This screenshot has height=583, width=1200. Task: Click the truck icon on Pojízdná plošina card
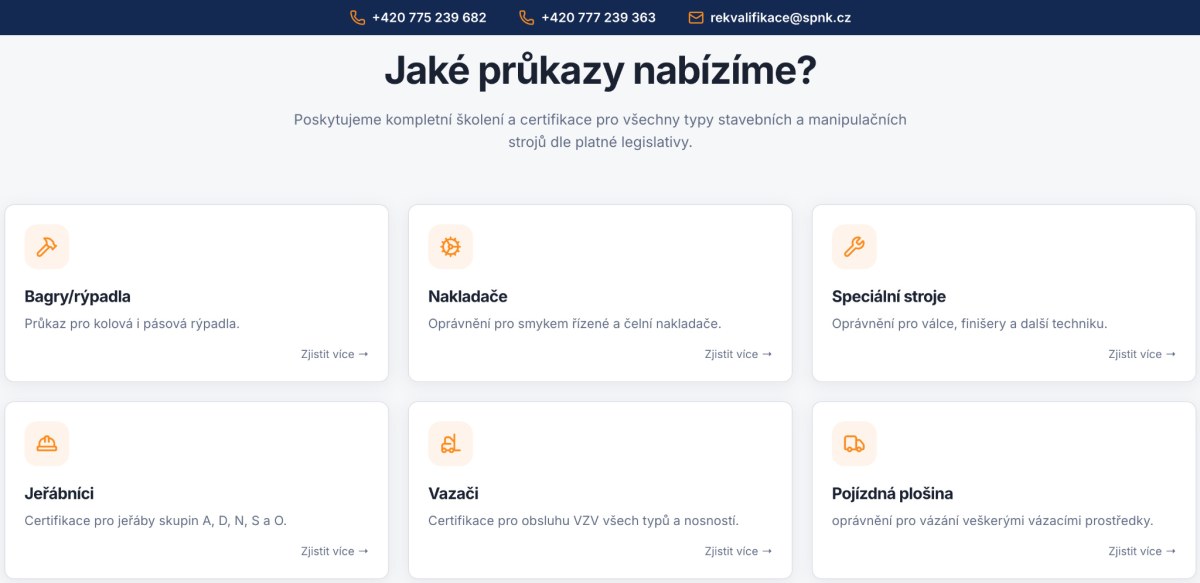tap(854, 444)
